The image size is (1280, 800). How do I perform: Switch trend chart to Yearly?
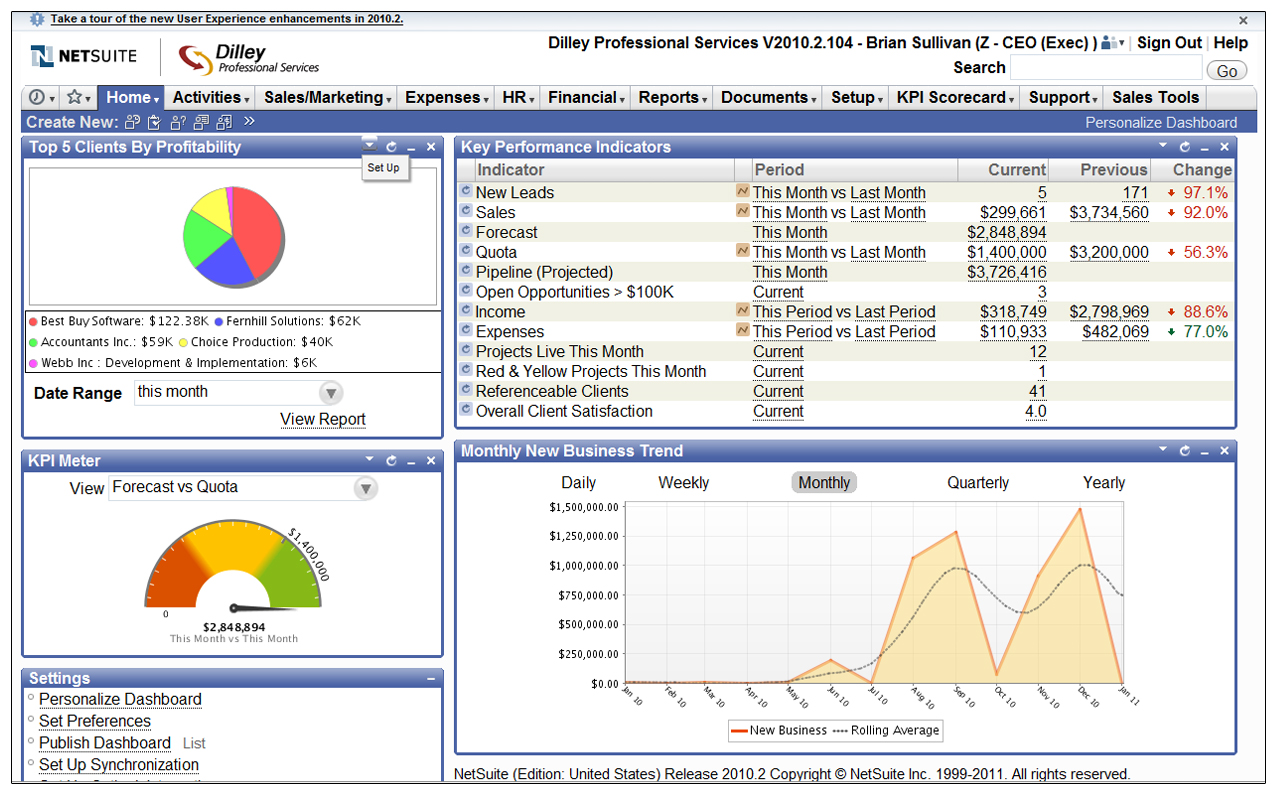coord(1104,483)
